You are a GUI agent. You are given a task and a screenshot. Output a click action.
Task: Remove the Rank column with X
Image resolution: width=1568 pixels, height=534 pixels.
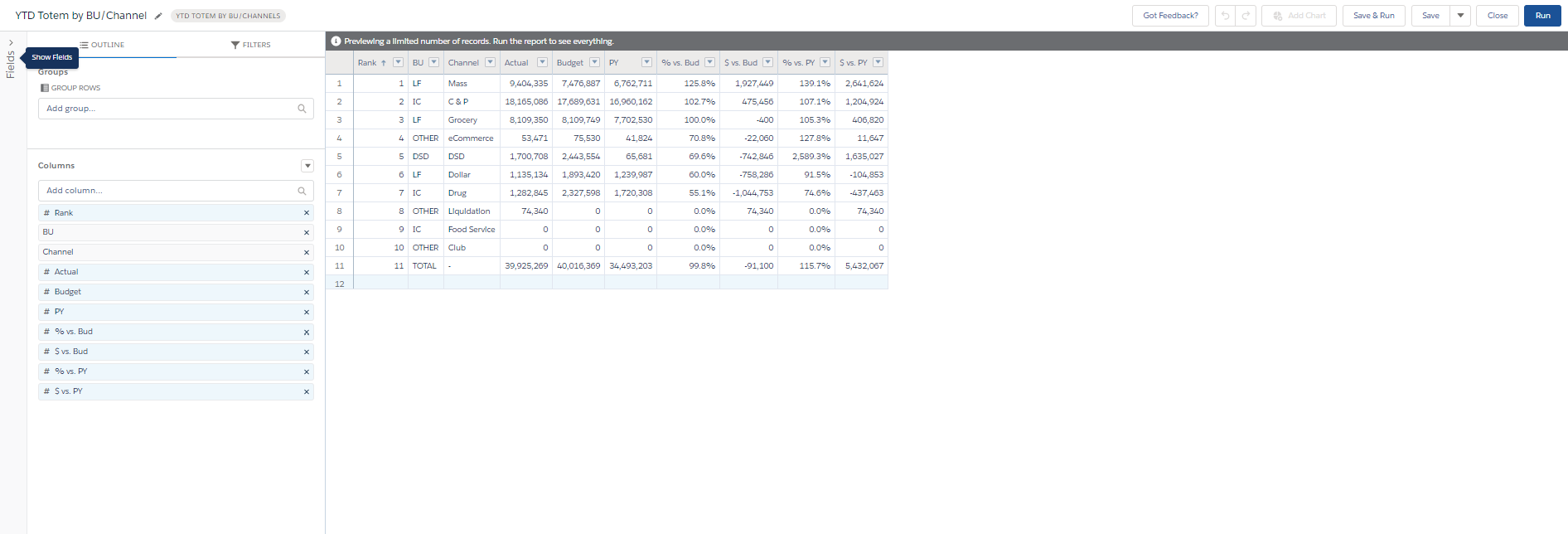point(307,213)
